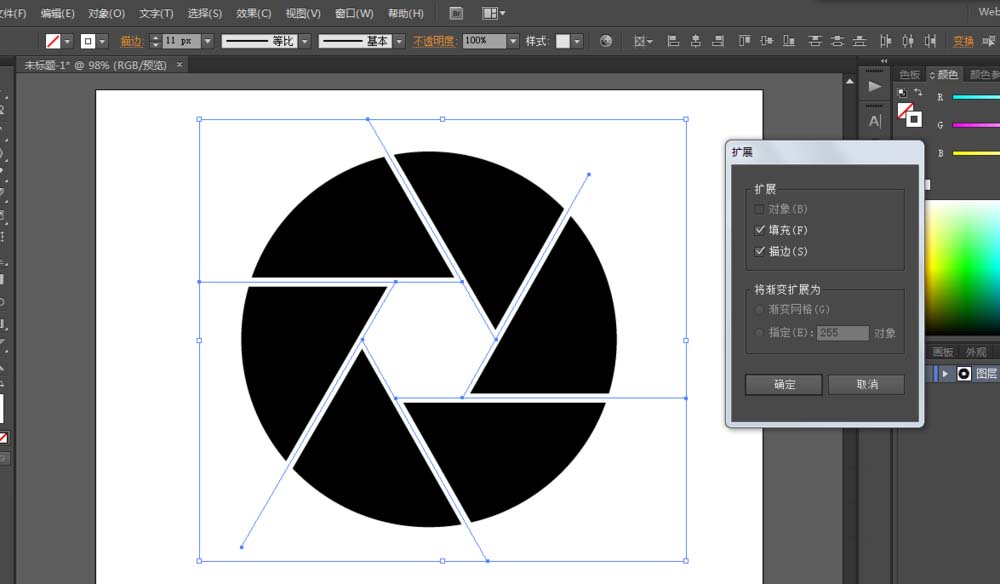Uncheck the 填充(F) checkbox
This screenshot has width=1000, height=584.
click(761, 229)
